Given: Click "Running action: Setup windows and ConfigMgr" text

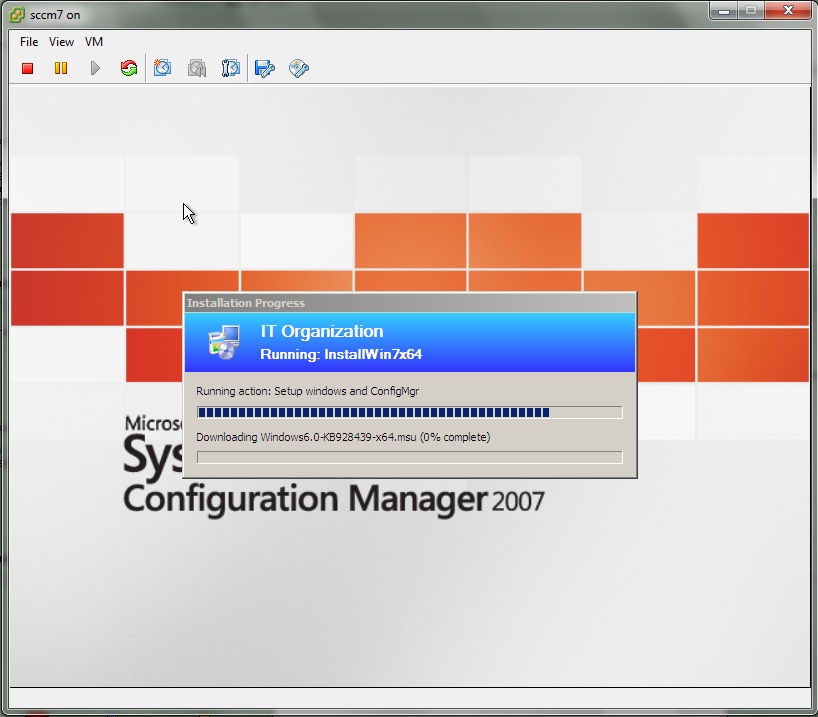Looking at the screenshot, I should tap(308, 391).
